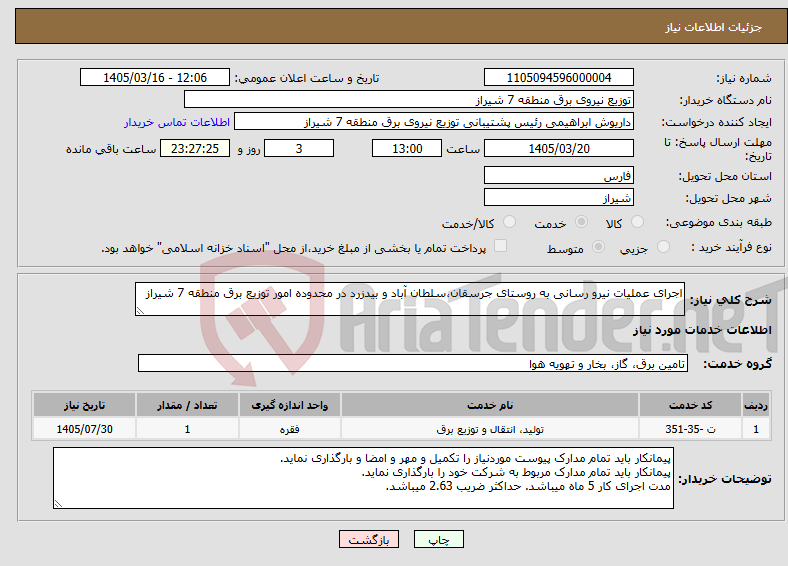Click the شماره نیاز field 1105094596000004
The height and width of the screenshot is (566, 788).
pyautogui.click(x=558, y=77)
